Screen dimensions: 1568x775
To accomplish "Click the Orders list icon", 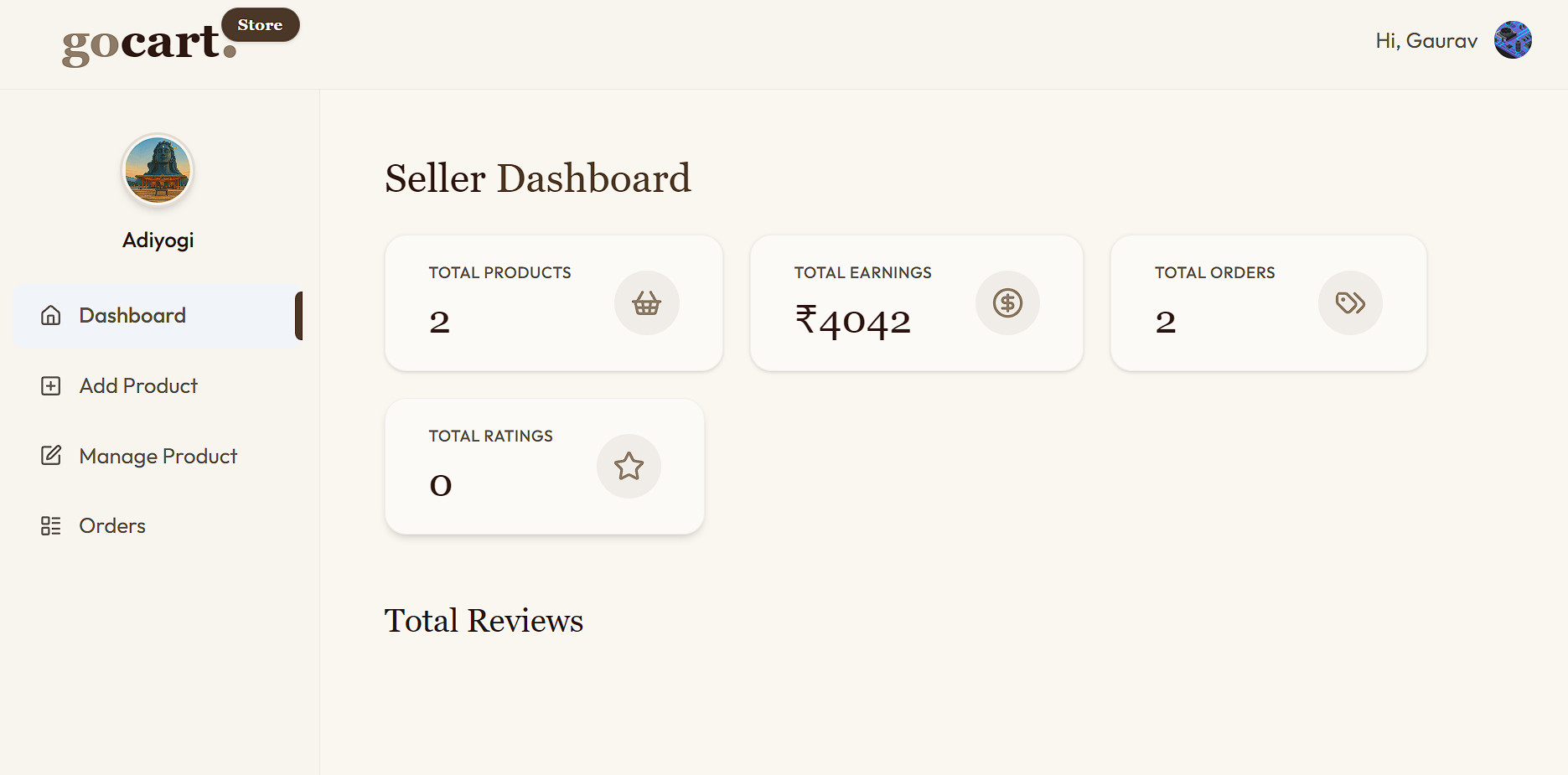I will point(51,526).
